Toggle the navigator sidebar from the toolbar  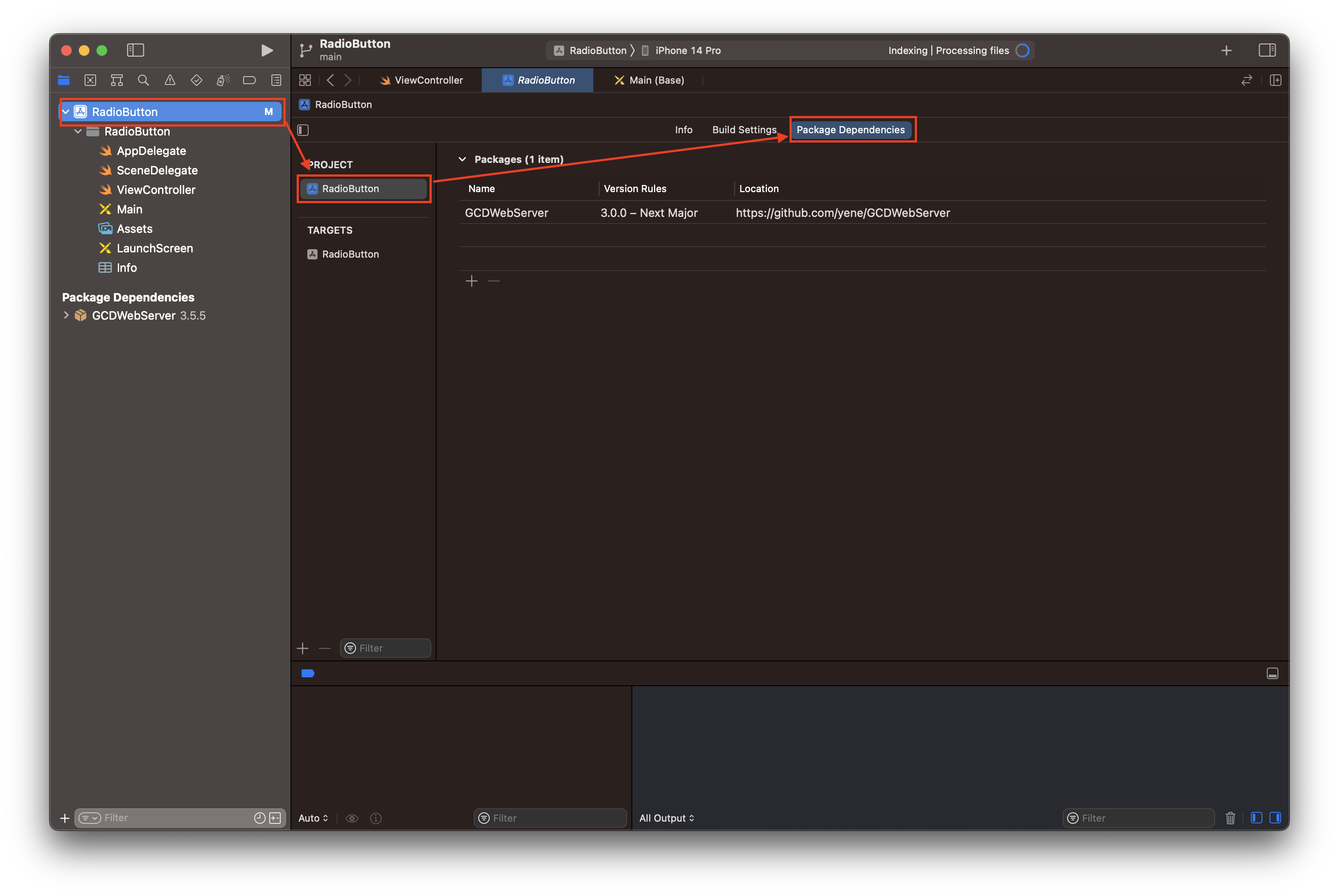pos(135,50)
